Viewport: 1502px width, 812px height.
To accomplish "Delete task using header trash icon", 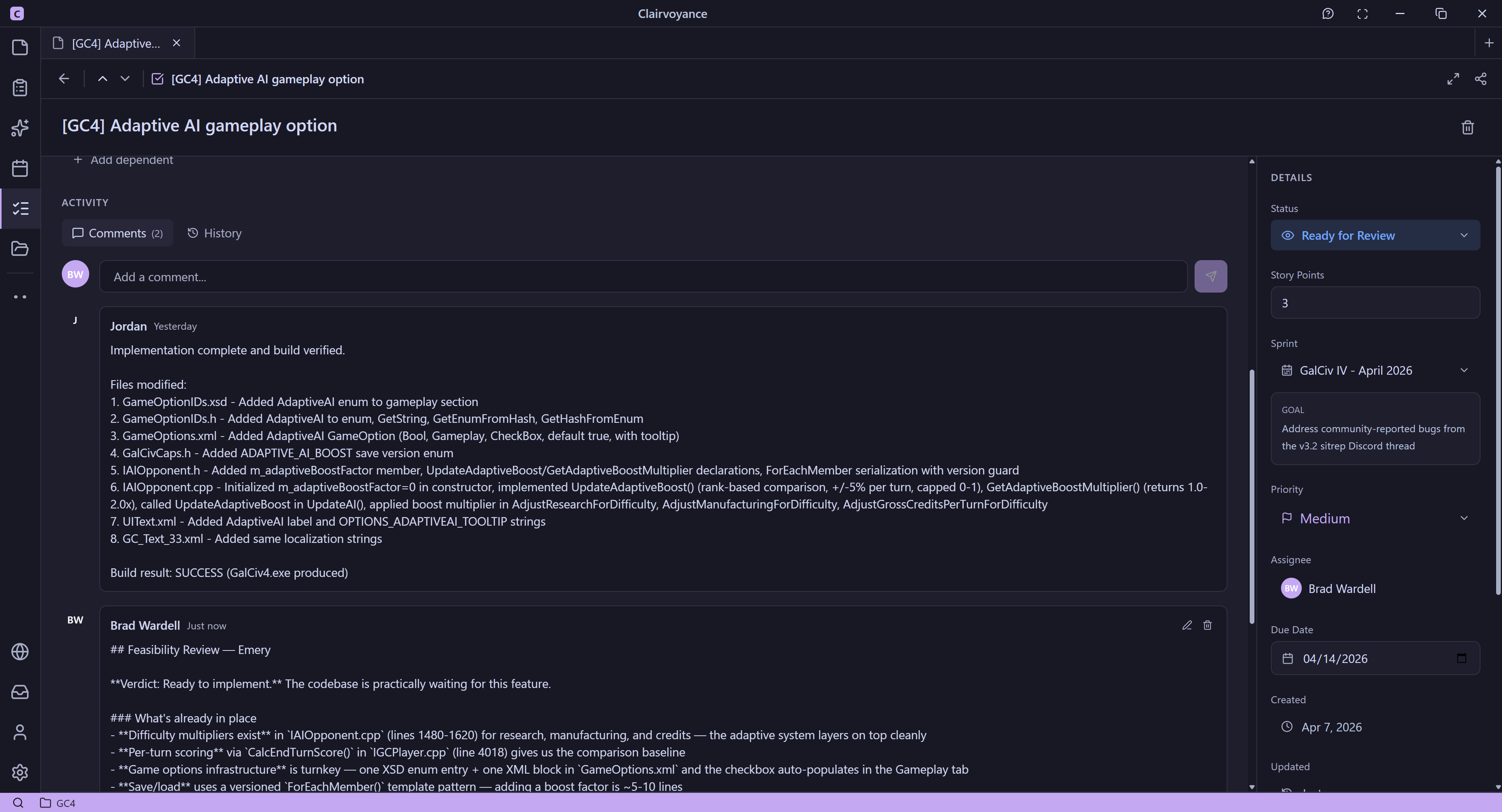I will click(x=1467, y=127).
